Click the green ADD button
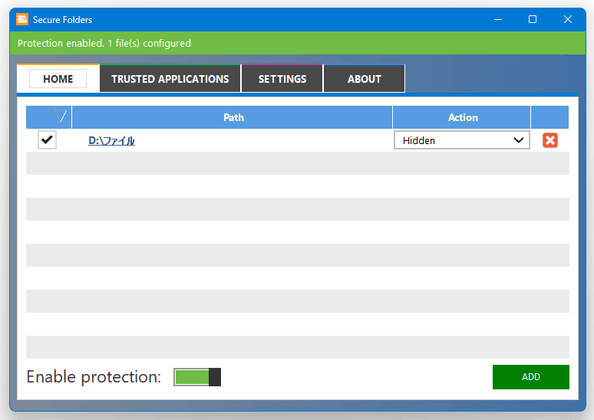Screen dimensions: 594x420 pyautogui.click(x=531, y=377)
